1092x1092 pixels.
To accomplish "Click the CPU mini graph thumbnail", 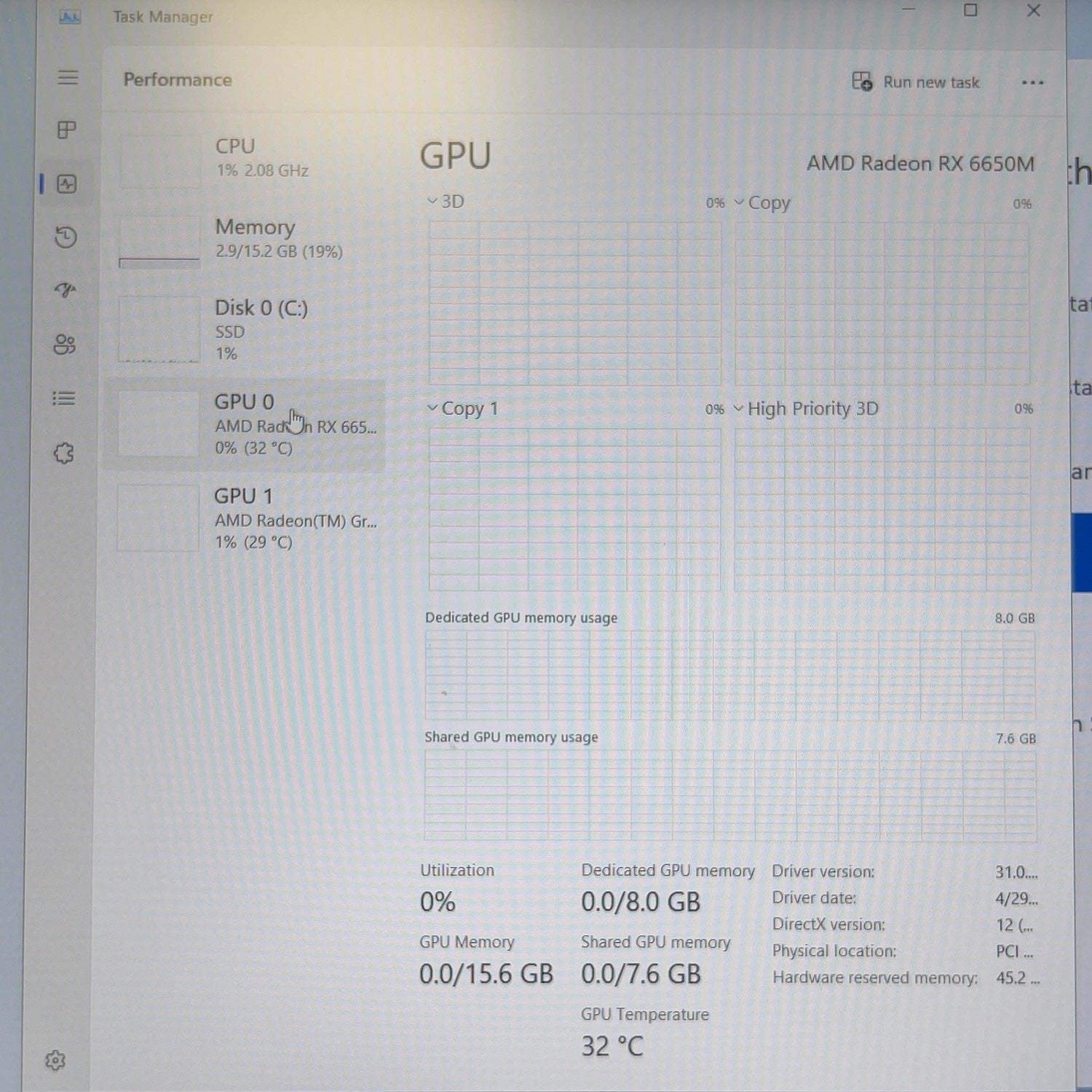I will click(x=159, y=161).
